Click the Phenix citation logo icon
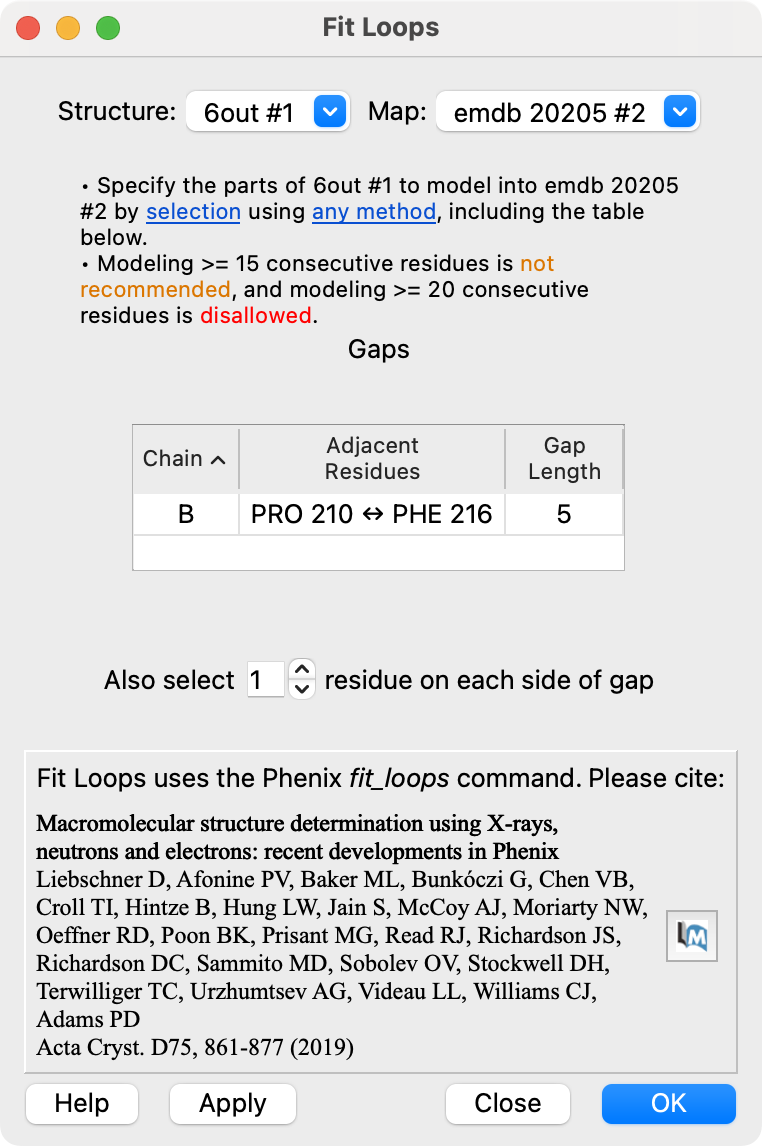The image size is (762, 1146). (x=692, y=938)
